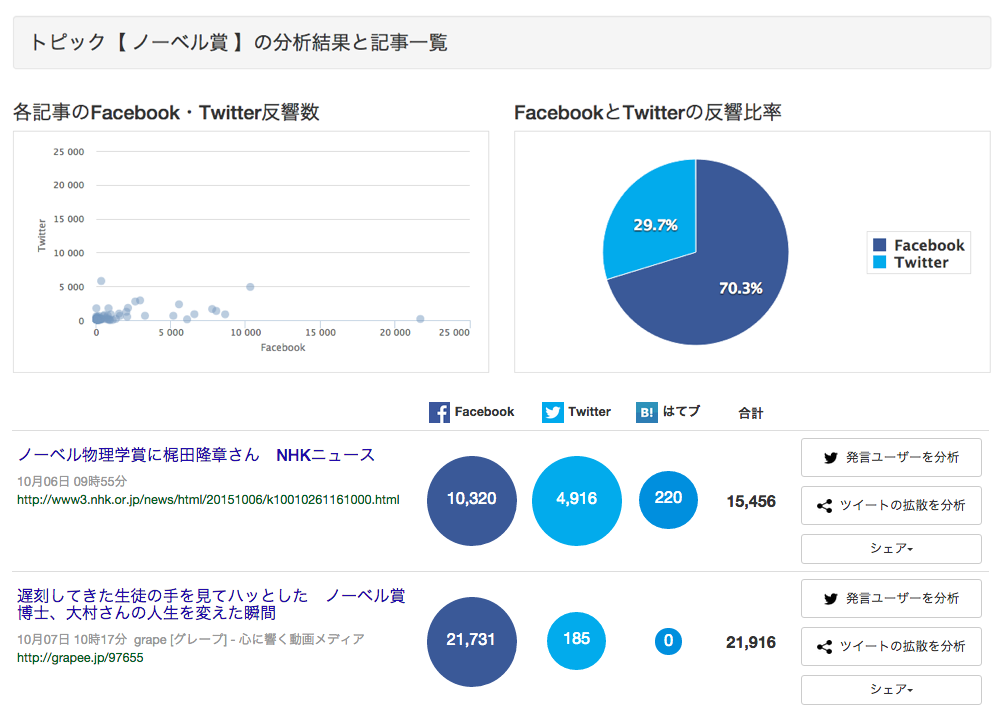Open the 遅刻してきた生徒 article title link
The width and height of the screenshot is (1004, 719).
(211, 604)
